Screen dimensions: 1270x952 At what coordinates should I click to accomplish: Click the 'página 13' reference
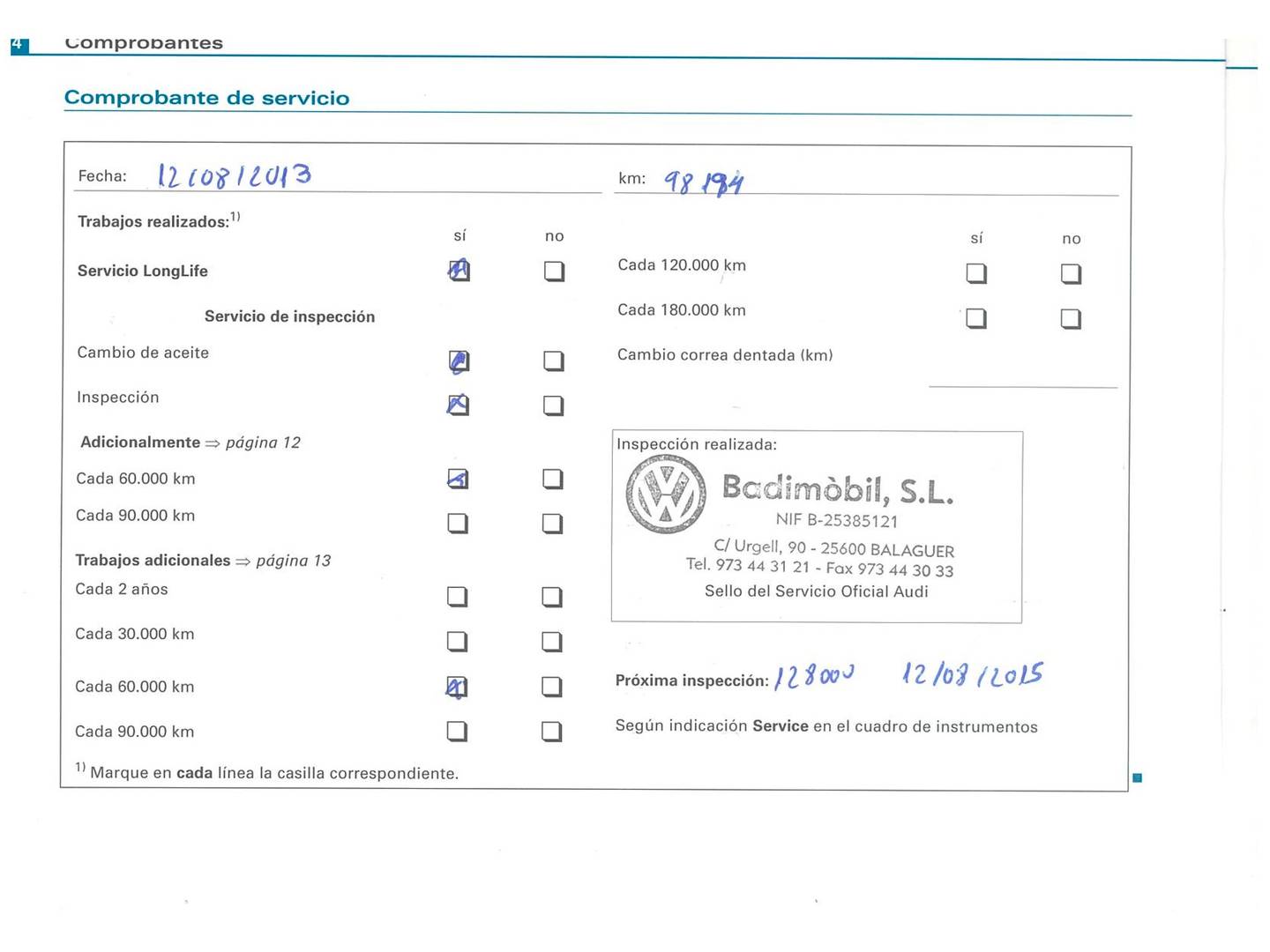[x=293, y=561]
